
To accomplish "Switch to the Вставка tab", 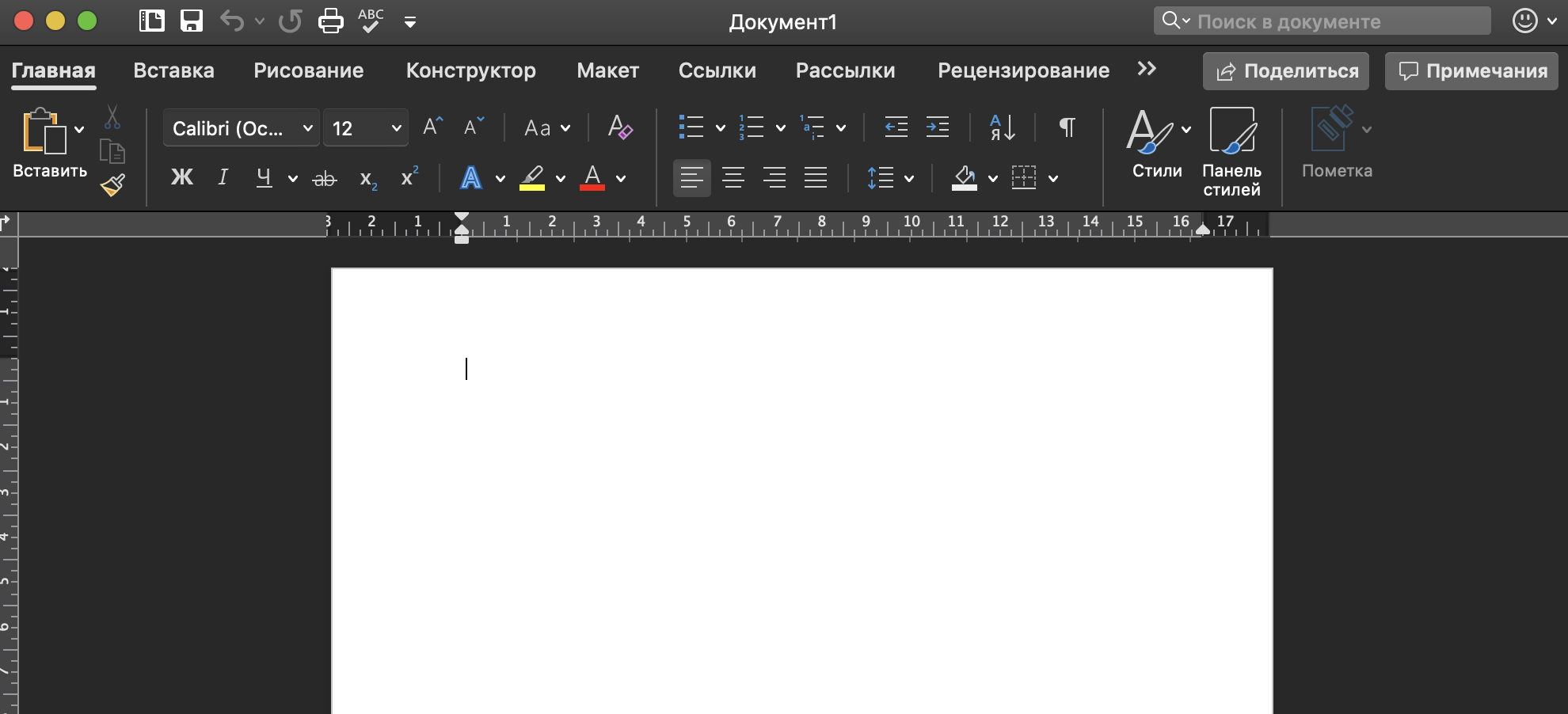I will pos(173,70).
